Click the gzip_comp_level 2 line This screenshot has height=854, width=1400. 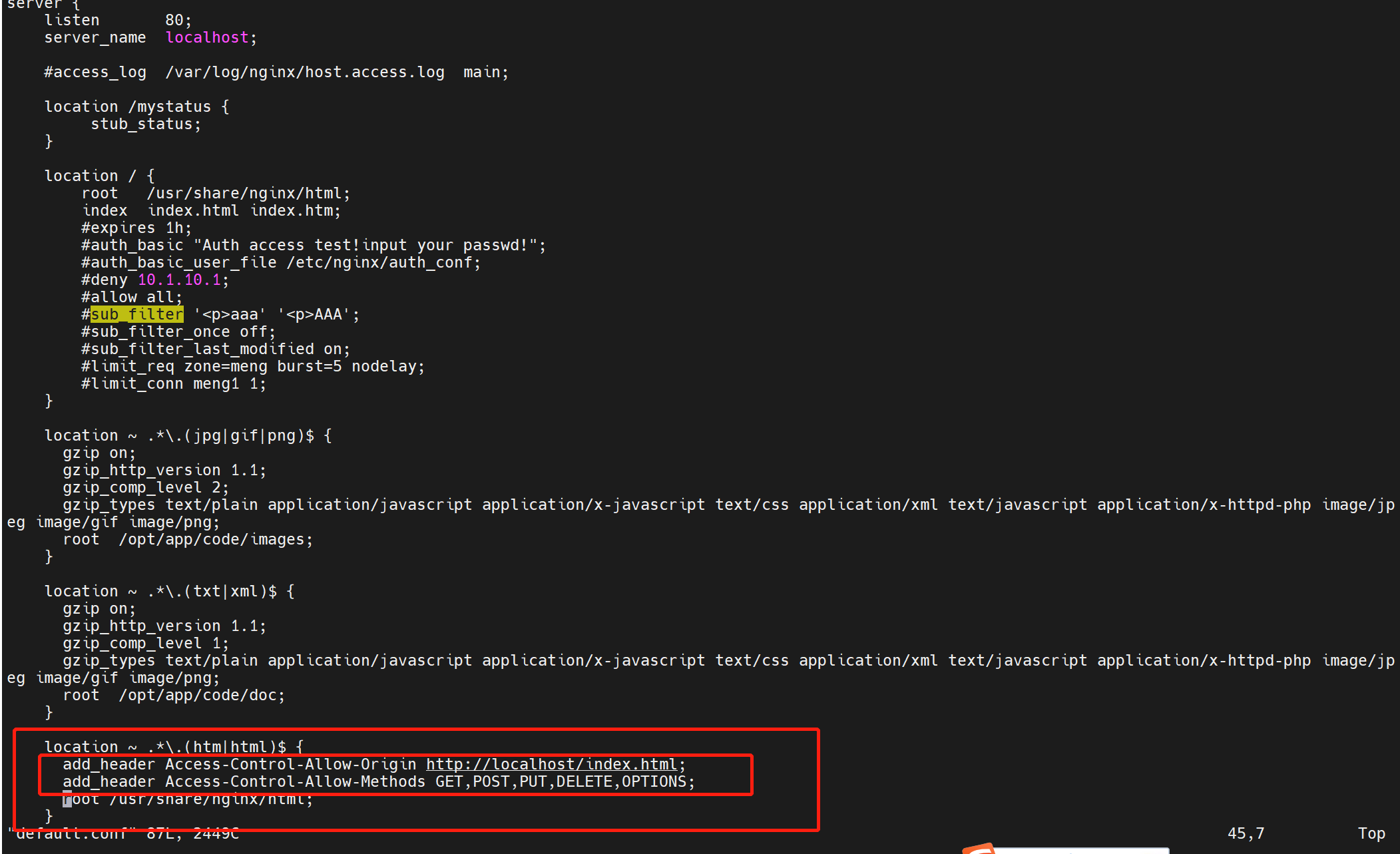(145, 487)
